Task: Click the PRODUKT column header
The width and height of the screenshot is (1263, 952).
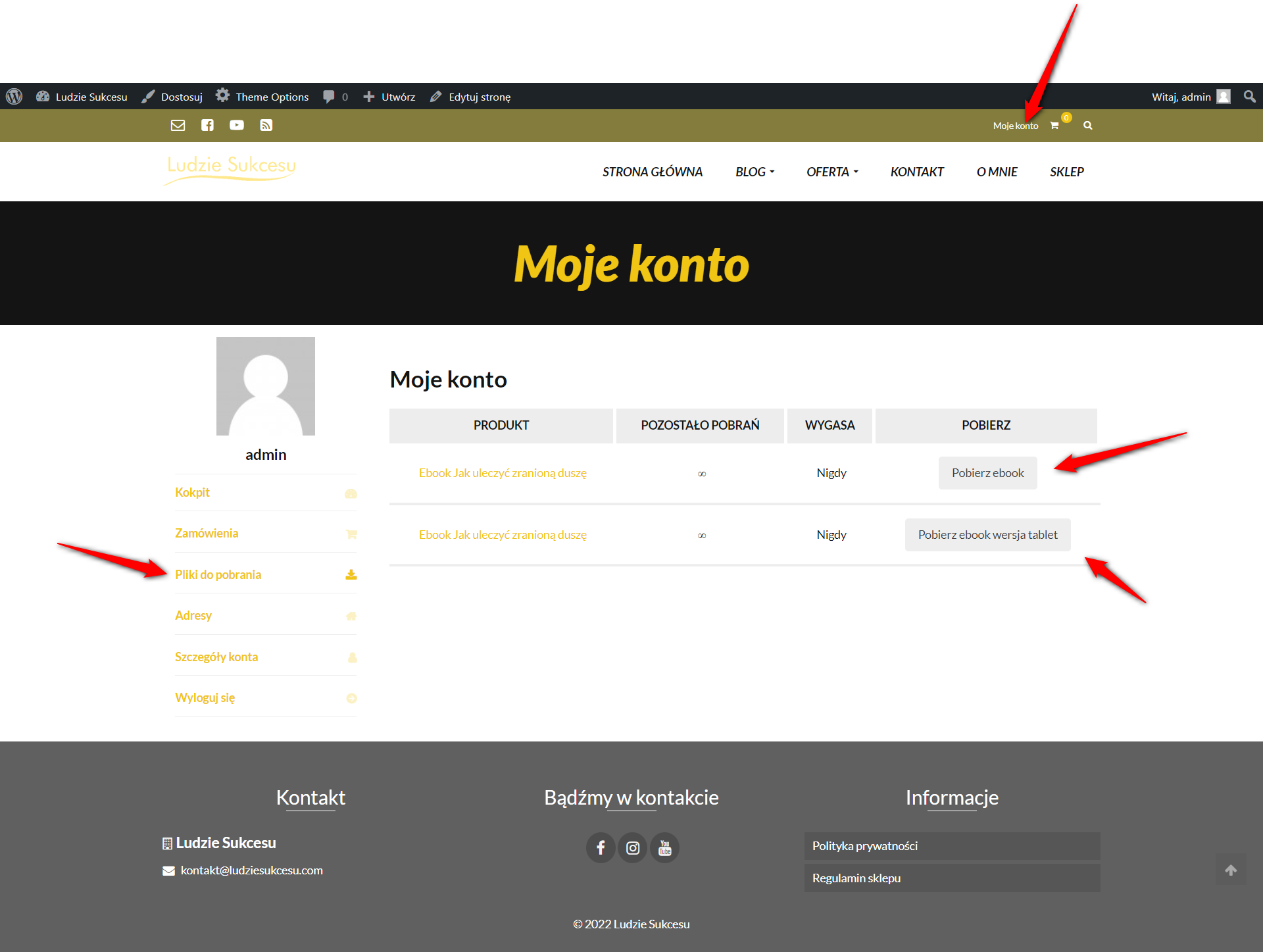Action: [501, 426]
